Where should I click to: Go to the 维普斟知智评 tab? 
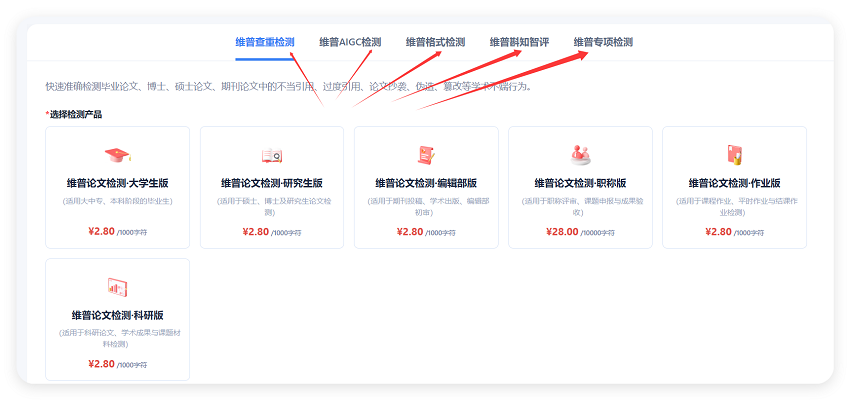[x=519, y=42]
